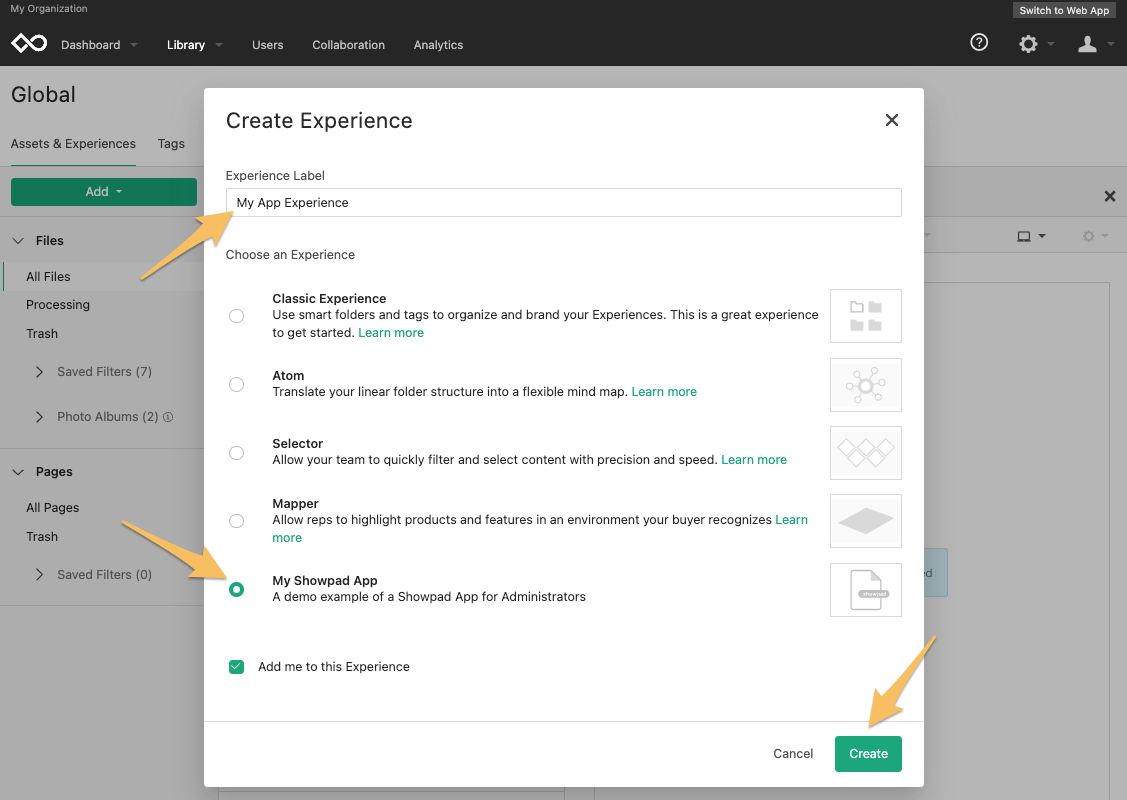Open the Analytics menu
The height and width of the screenshot is (800, 1127).
(438, 45)
